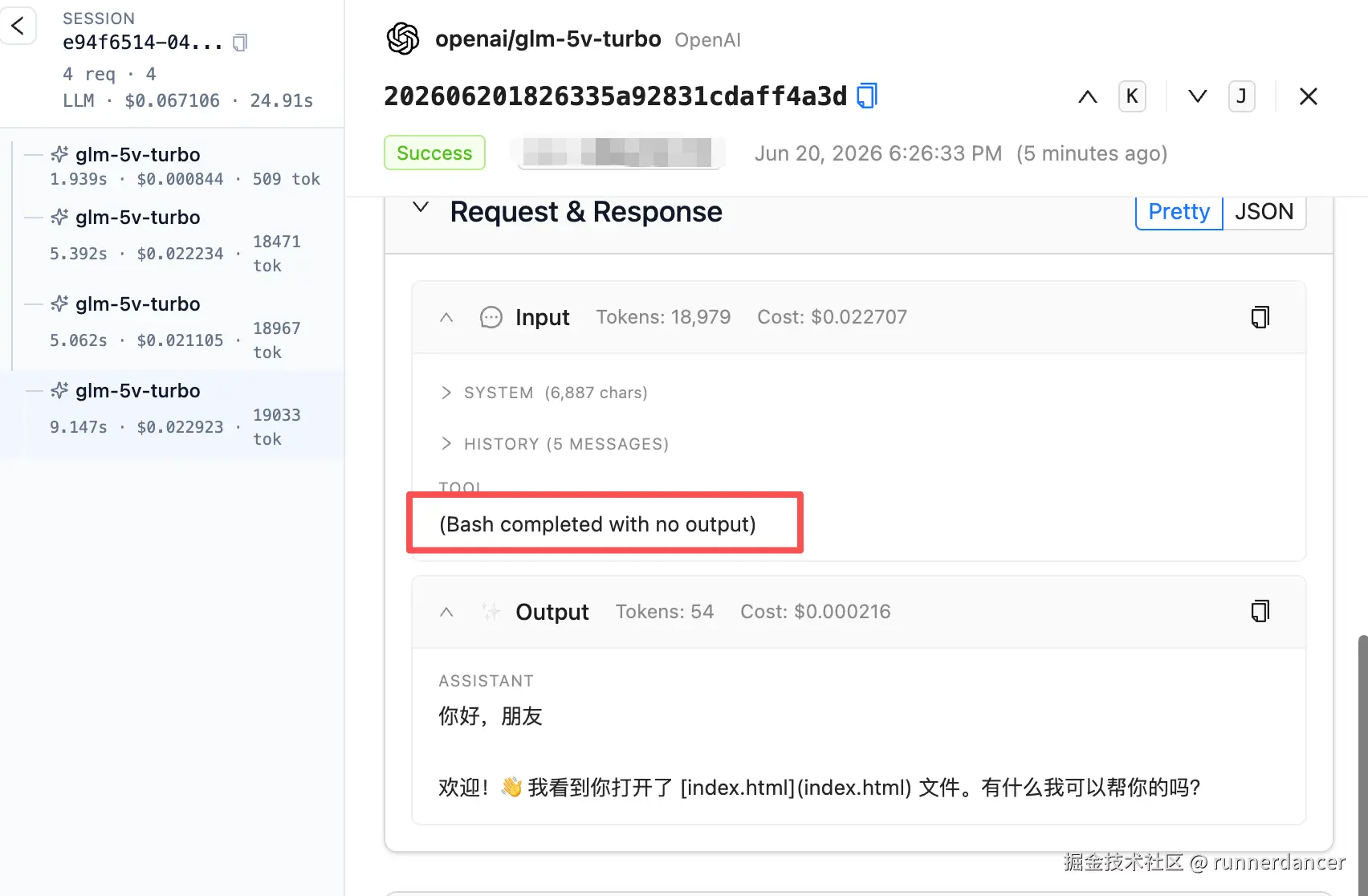Click the J keyboard shortcut key
The image size is (1368, 896).
(x=1241, y=96)
